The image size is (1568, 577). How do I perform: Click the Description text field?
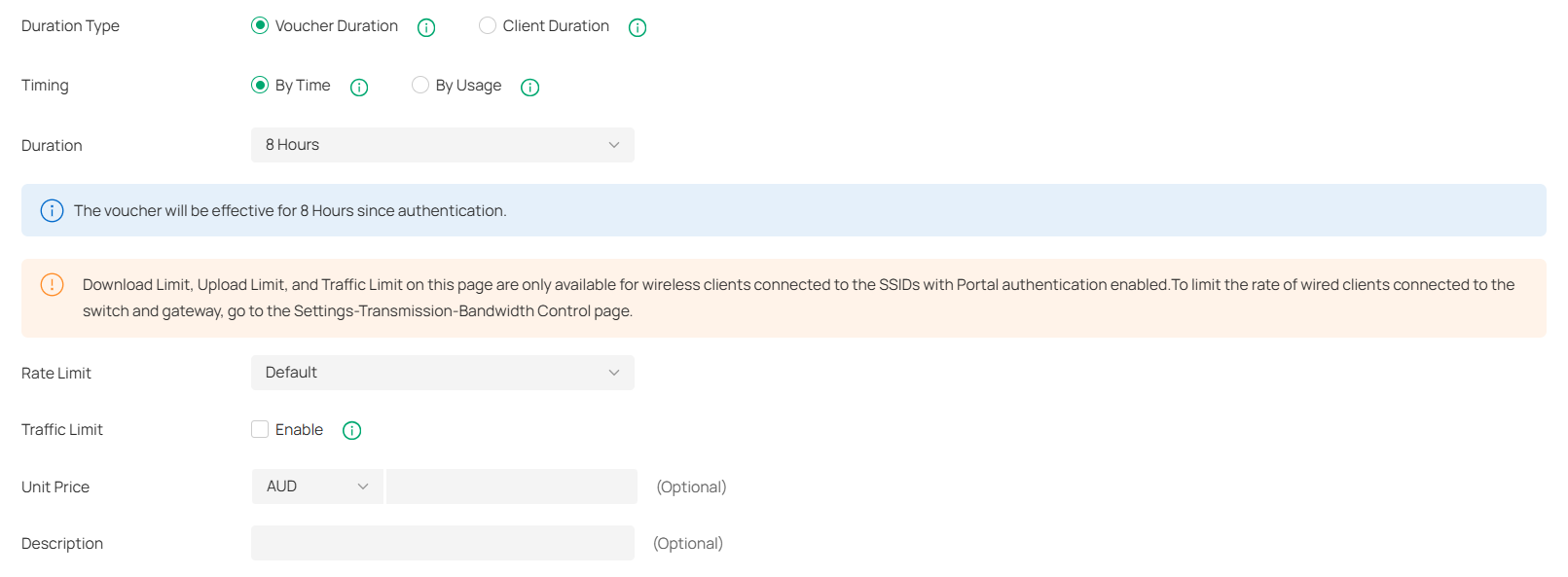(x=442, y=543)
